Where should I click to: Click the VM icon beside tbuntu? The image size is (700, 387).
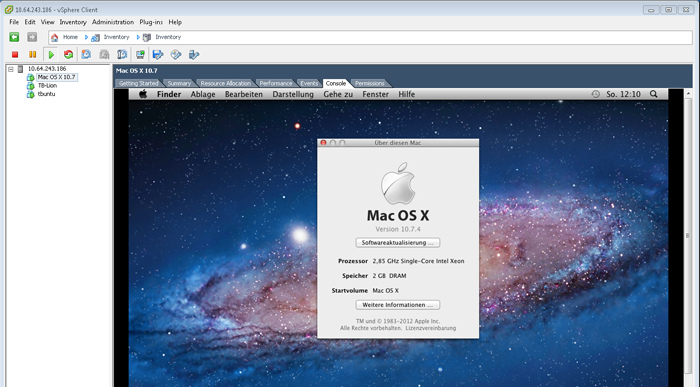(x=30, y=94)
